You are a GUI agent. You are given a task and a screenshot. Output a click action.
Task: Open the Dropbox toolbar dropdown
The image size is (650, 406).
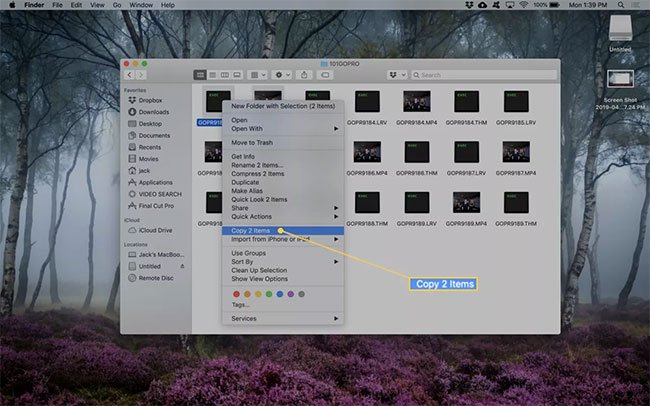click(x=397, y=75)
